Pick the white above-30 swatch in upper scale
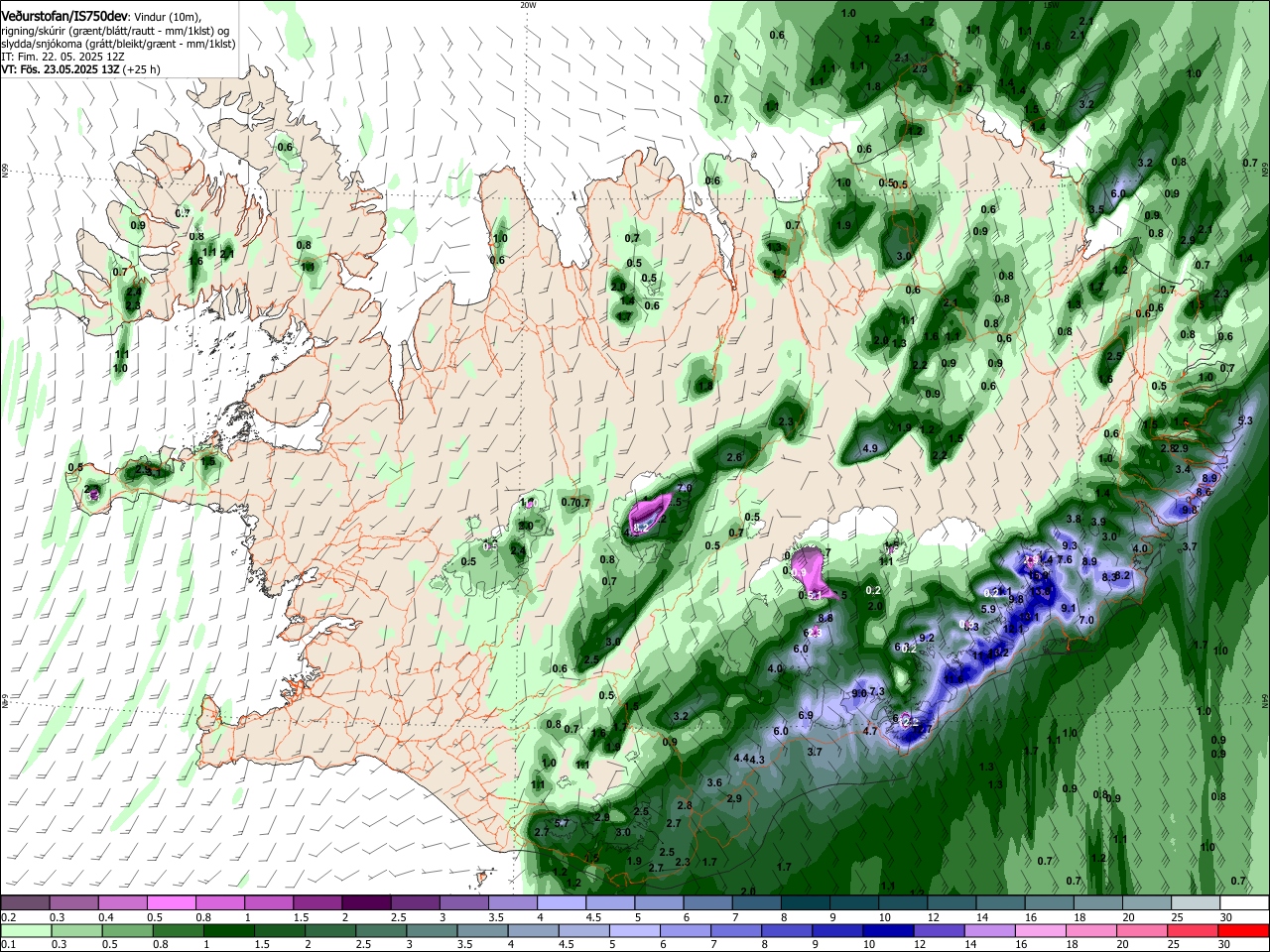 coord(1246,903)
